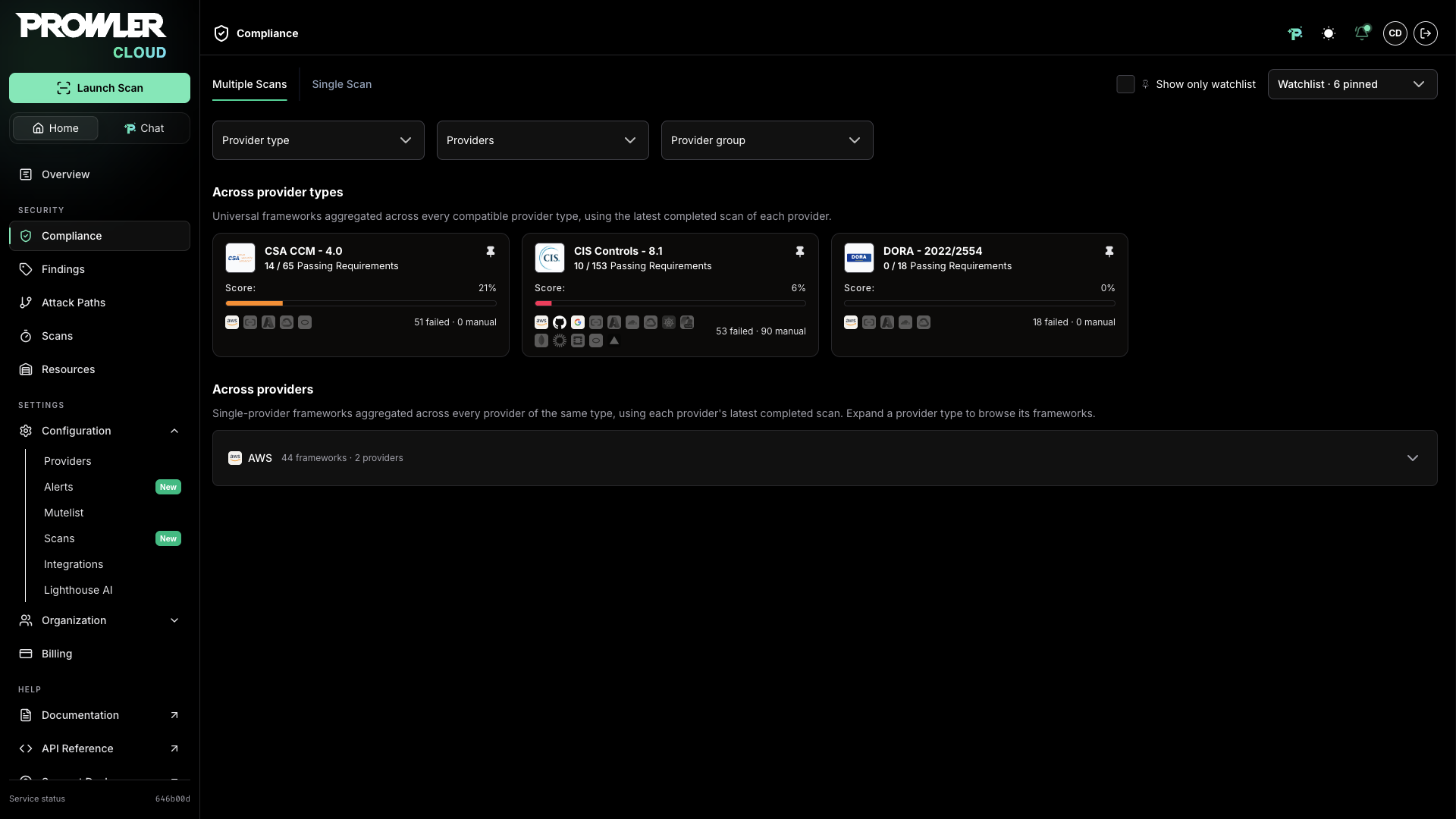Screen dimensions: 1456x819
Task: Open the Chat tab in sidebar
Action: coord(144,128)
